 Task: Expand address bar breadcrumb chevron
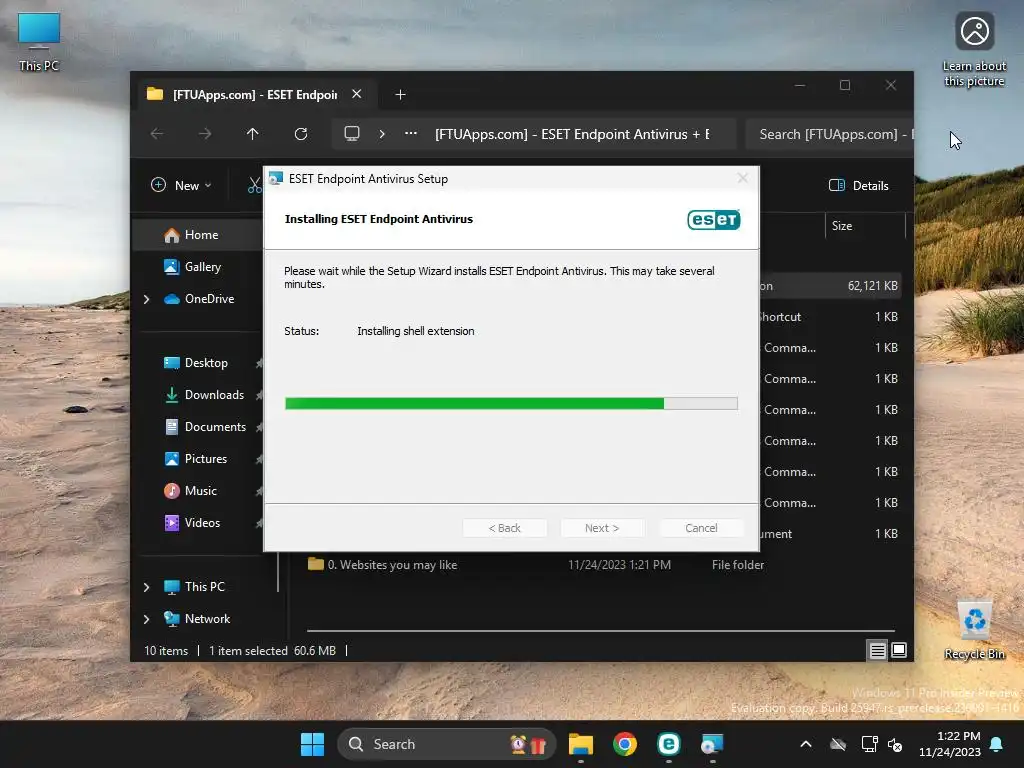[x=382, y=134]
